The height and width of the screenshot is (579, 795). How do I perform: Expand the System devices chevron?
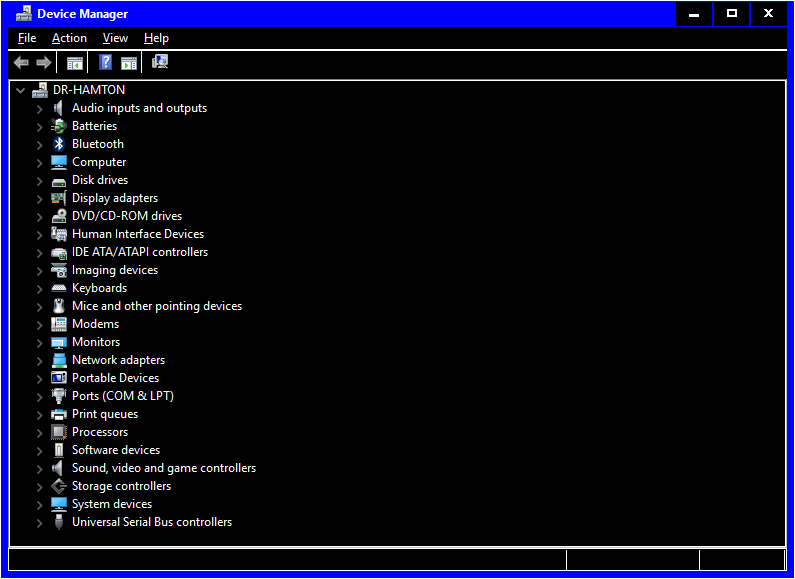coord(40,505)
